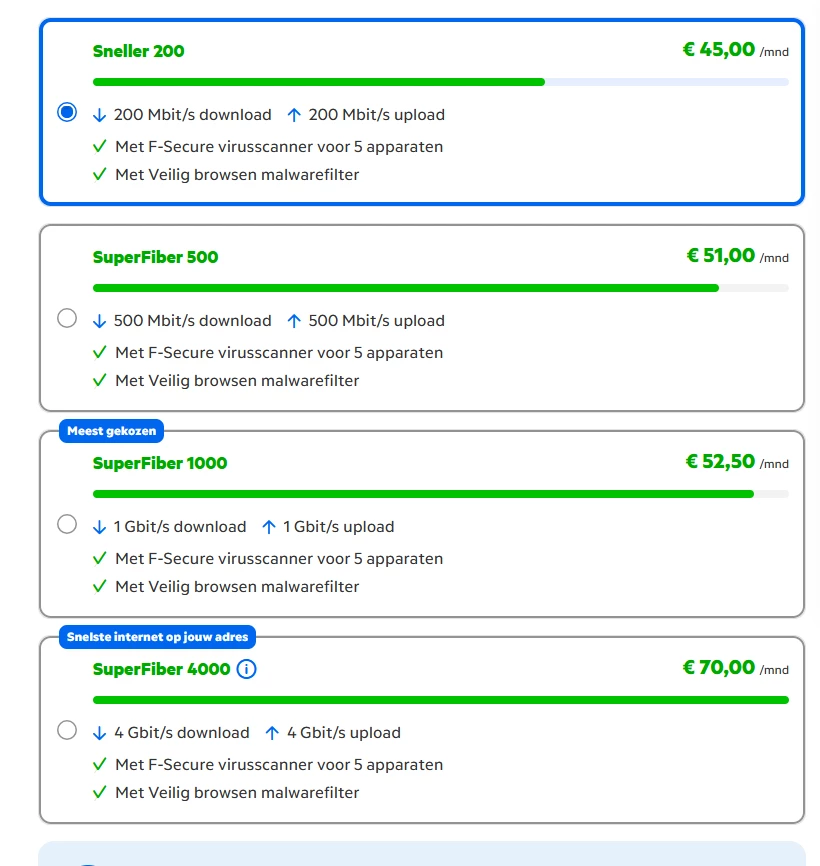
Task: Click the € 70,00 /mnd price label
Action: click(736, 668)
